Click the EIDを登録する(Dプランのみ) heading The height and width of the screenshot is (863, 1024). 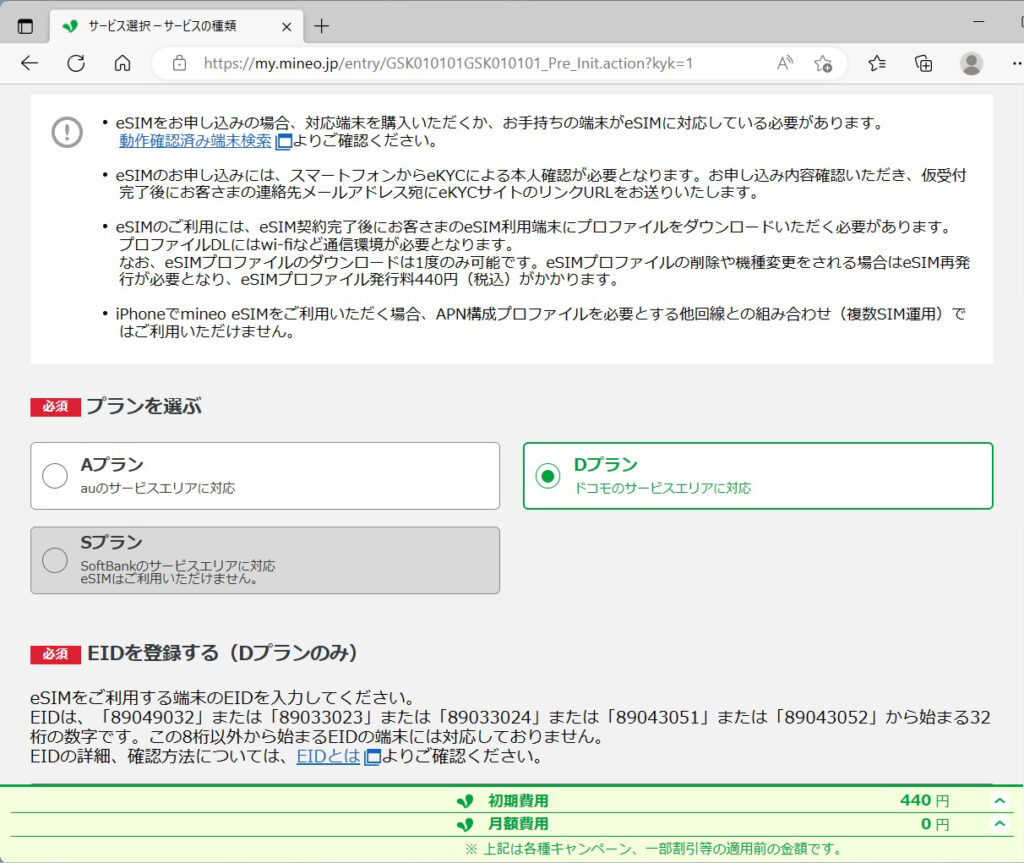[222, 653]
